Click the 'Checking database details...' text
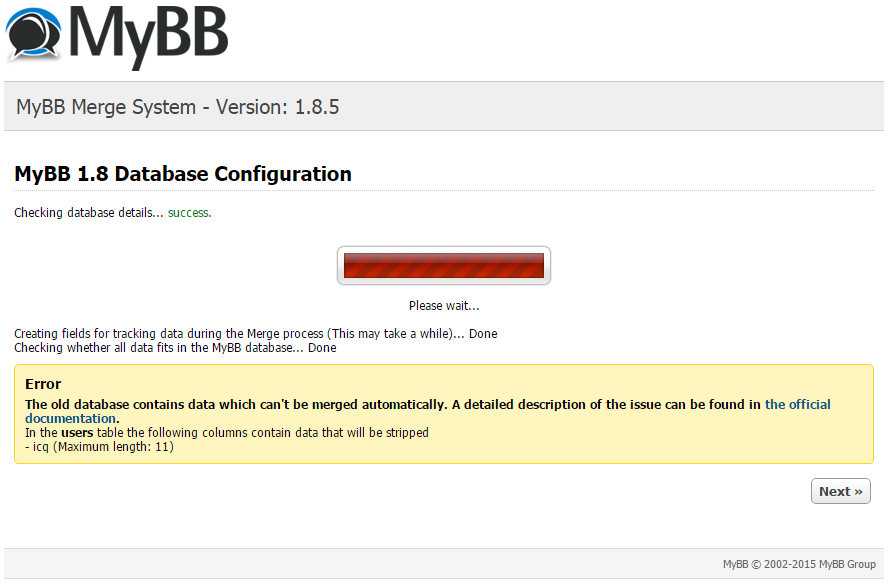Screen dimensions: 888x588 (x=88, y=213)
